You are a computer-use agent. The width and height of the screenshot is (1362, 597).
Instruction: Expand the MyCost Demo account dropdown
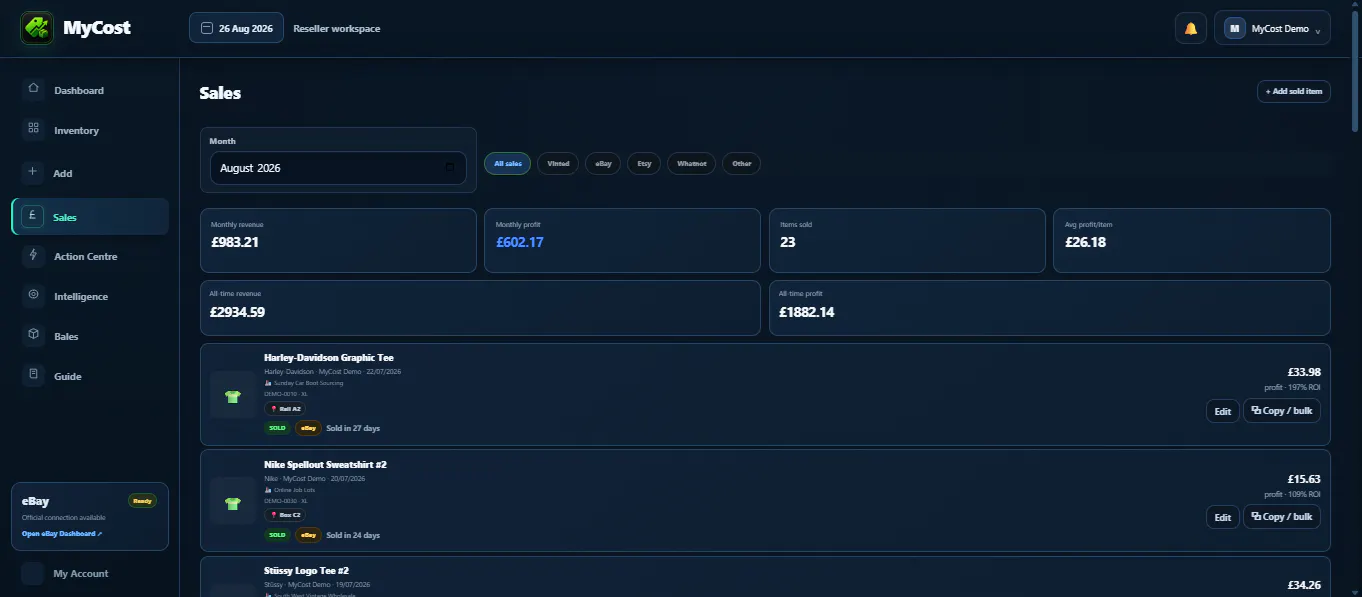(1272, 28)
